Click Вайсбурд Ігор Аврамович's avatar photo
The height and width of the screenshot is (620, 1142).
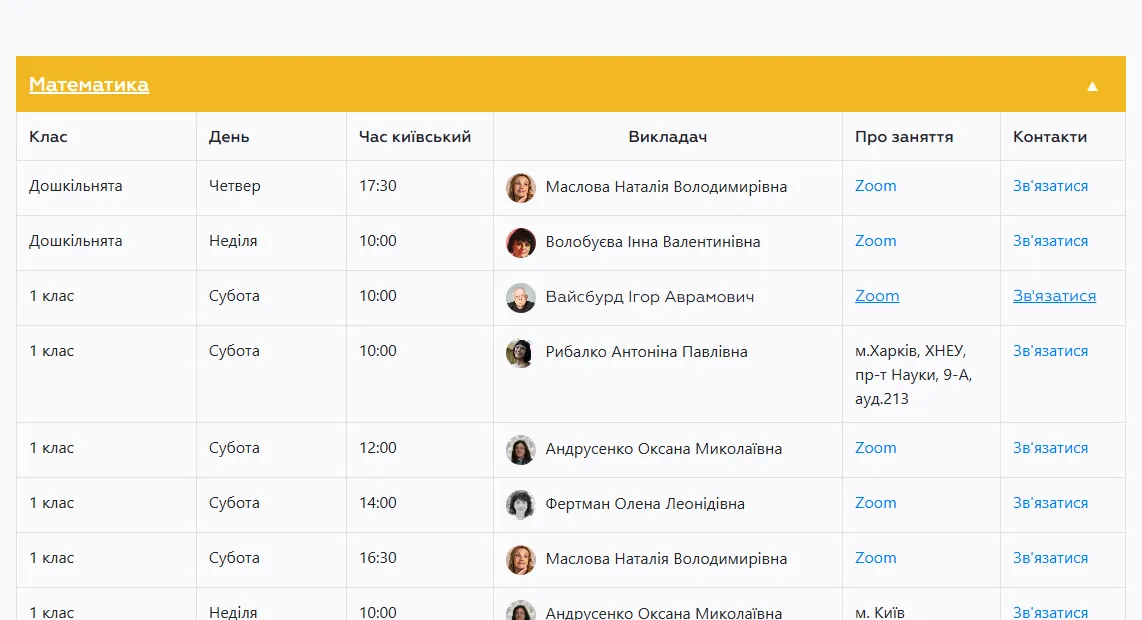521,297
